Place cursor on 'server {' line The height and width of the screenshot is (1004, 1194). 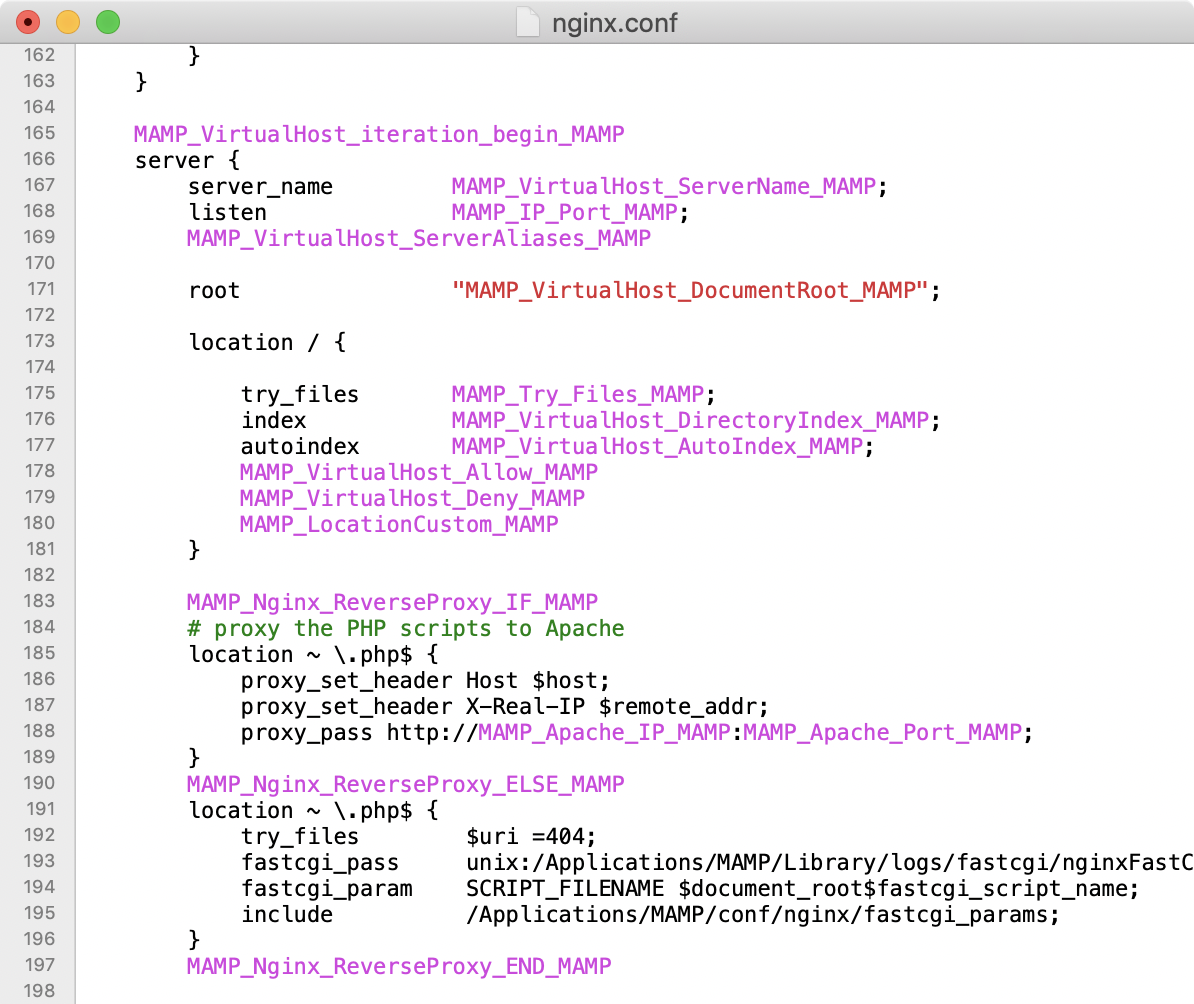187,160
